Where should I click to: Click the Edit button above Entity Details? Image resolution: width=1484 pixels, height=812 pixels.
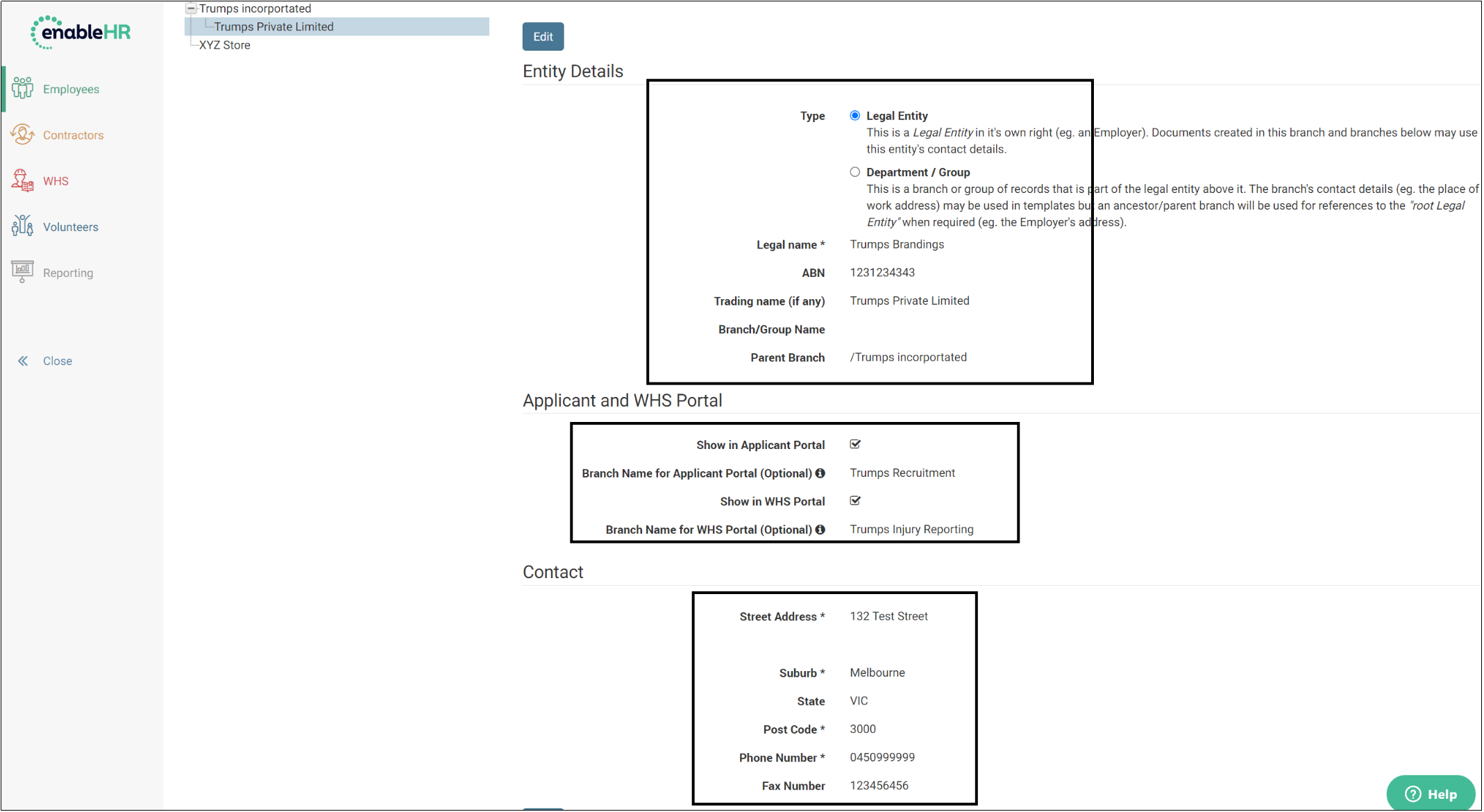543,37
